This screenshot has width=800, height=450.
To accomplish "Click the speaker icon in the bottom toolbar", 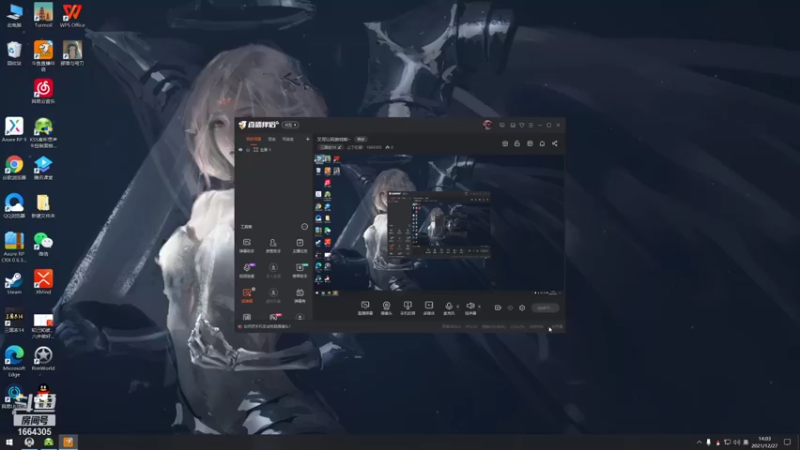I will [x=470, y=308].
